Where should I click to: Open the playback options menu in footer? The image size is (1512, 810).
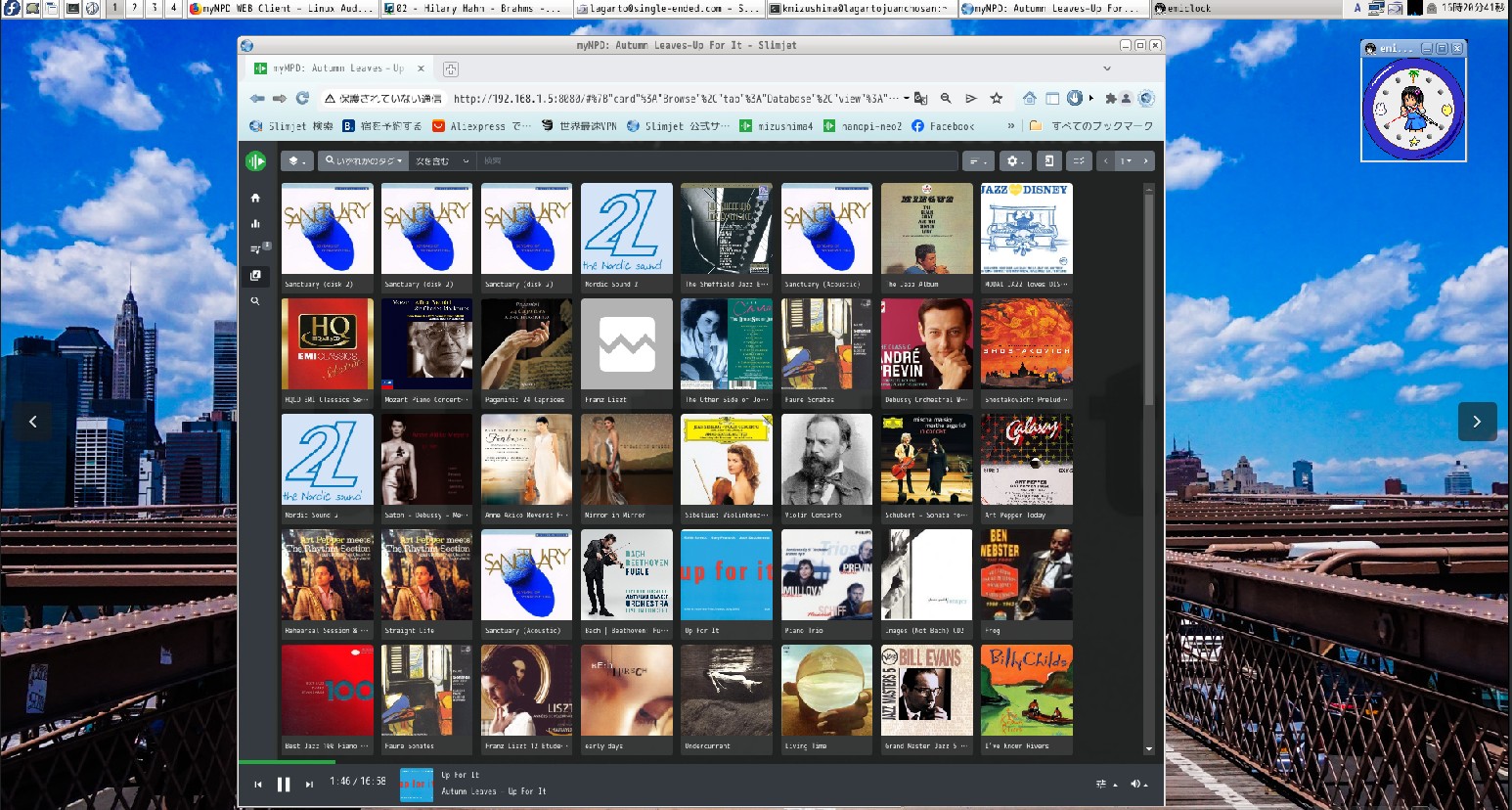[1106, 784]
